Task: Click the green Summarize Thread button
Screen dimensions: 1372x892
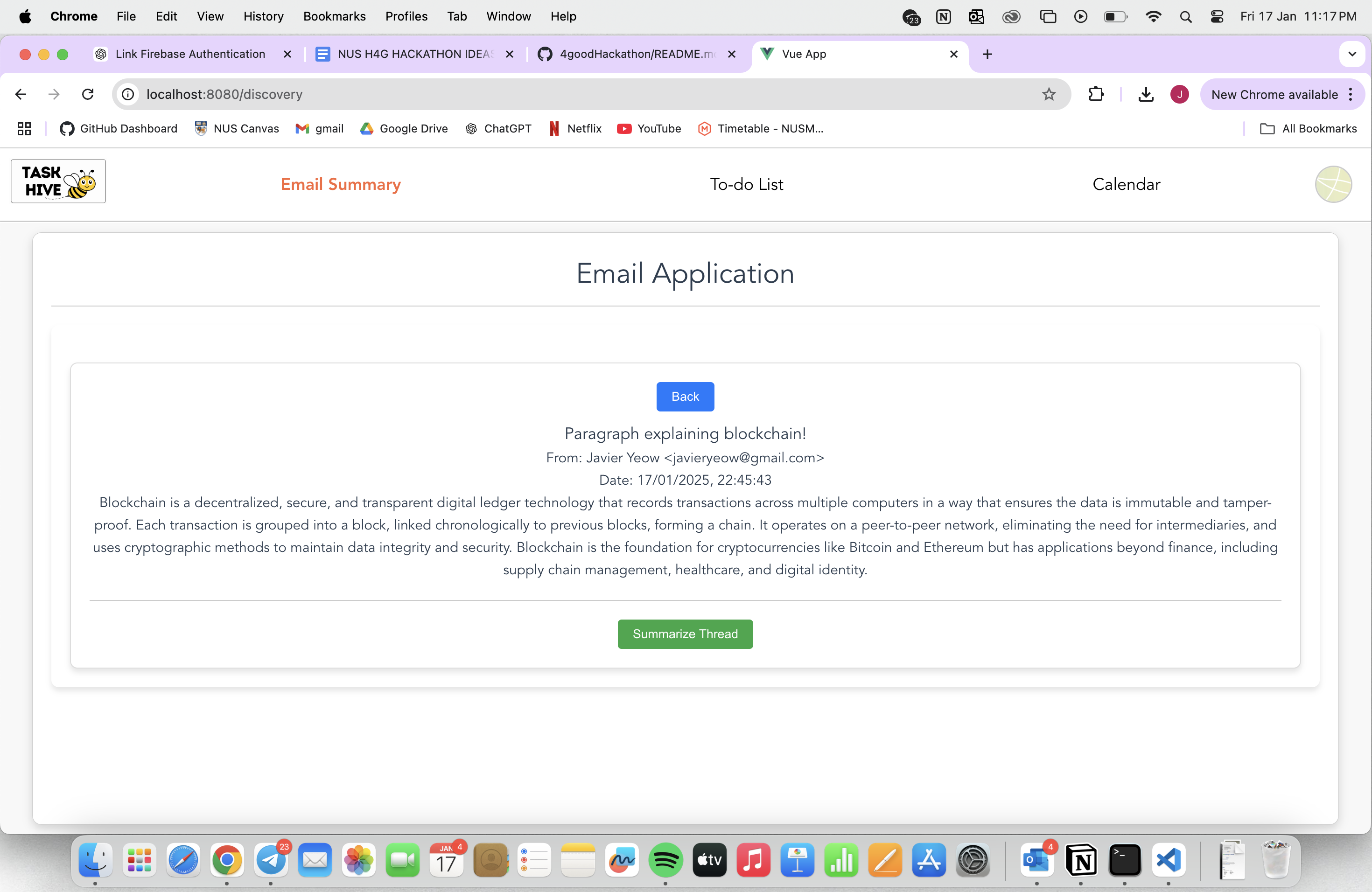Action: 685,634
